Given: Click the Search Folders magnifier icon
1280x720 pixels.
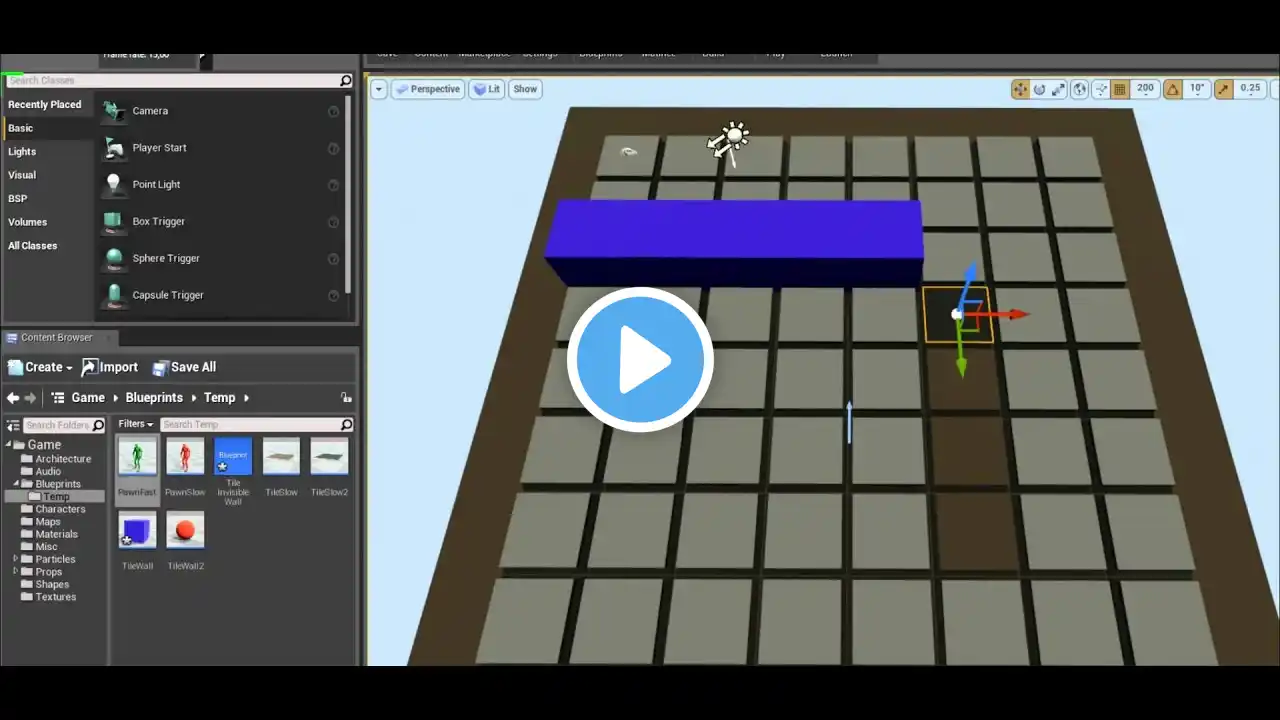Looking at the screenshot, I should click(x=98, y=425).
